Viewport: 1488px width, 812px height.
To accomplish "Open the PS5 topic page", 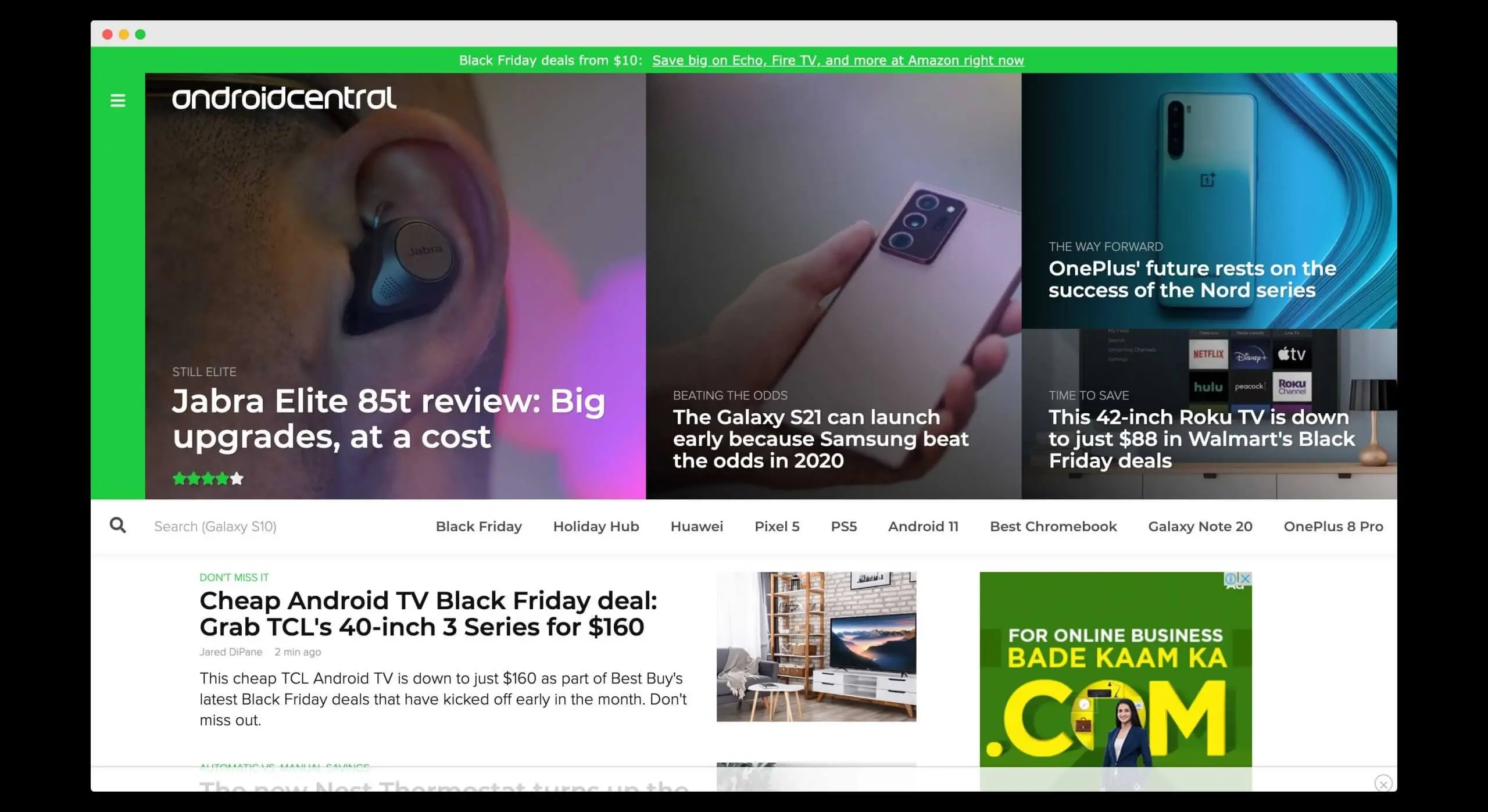I will 844,526.
